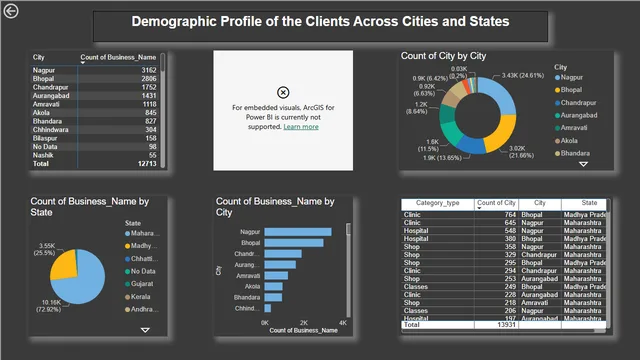640x360 pixels.
Task: Select Bhopal row in city count table
Action: point(94,79)
